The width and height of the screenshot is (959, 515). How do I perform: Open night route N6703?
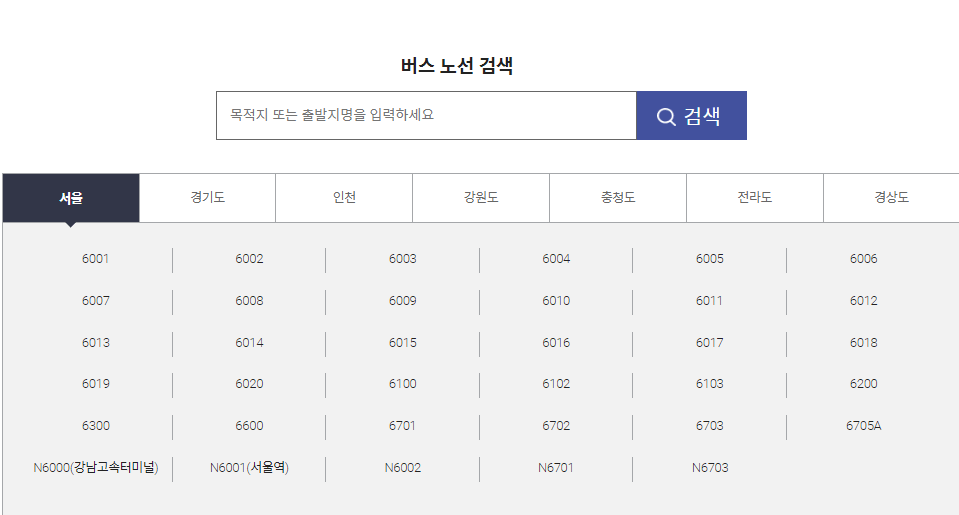pos(710,467)
